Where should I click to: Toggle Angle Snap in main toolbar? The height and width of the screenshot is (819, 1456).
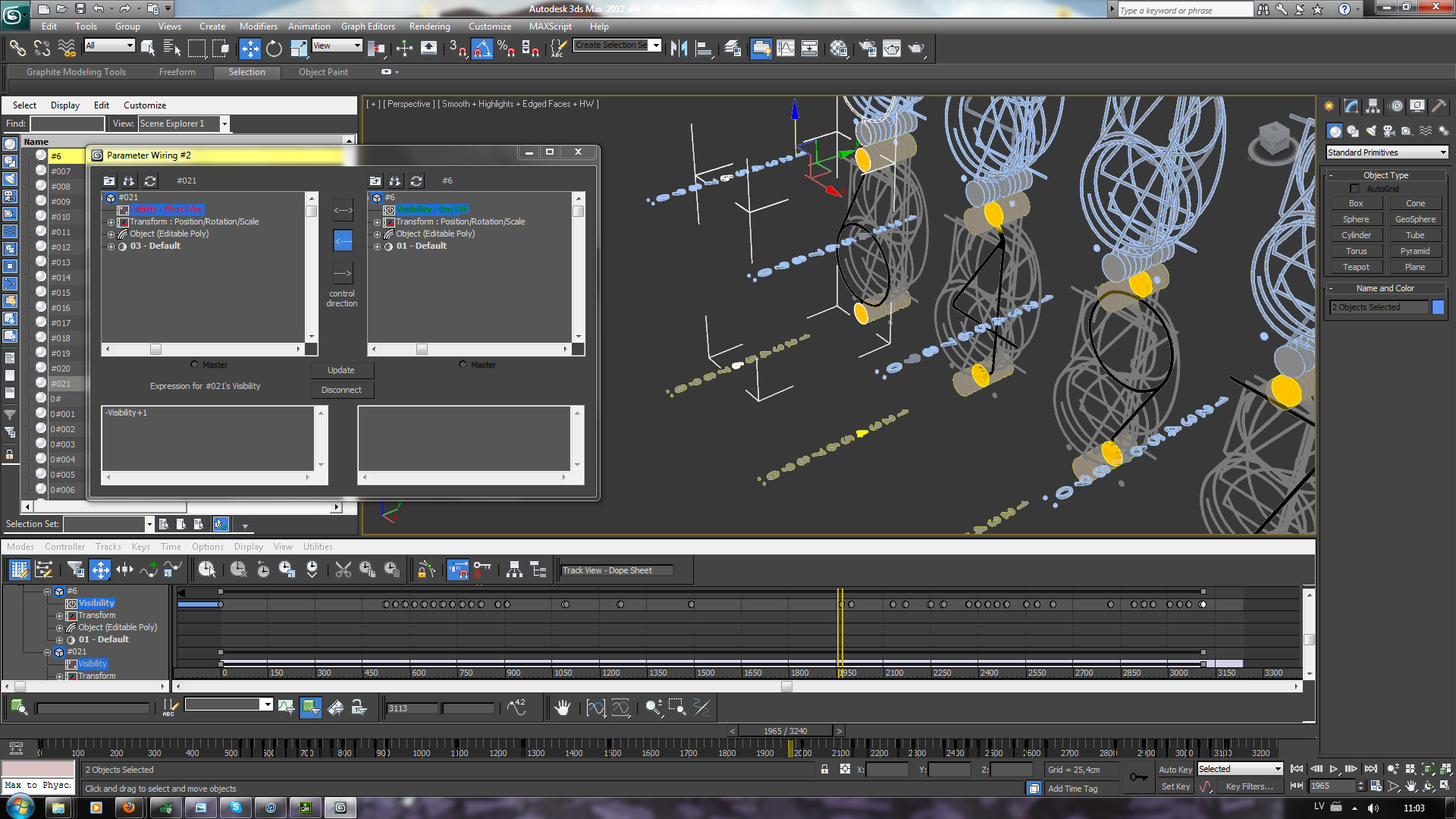[x=482, y=49]
